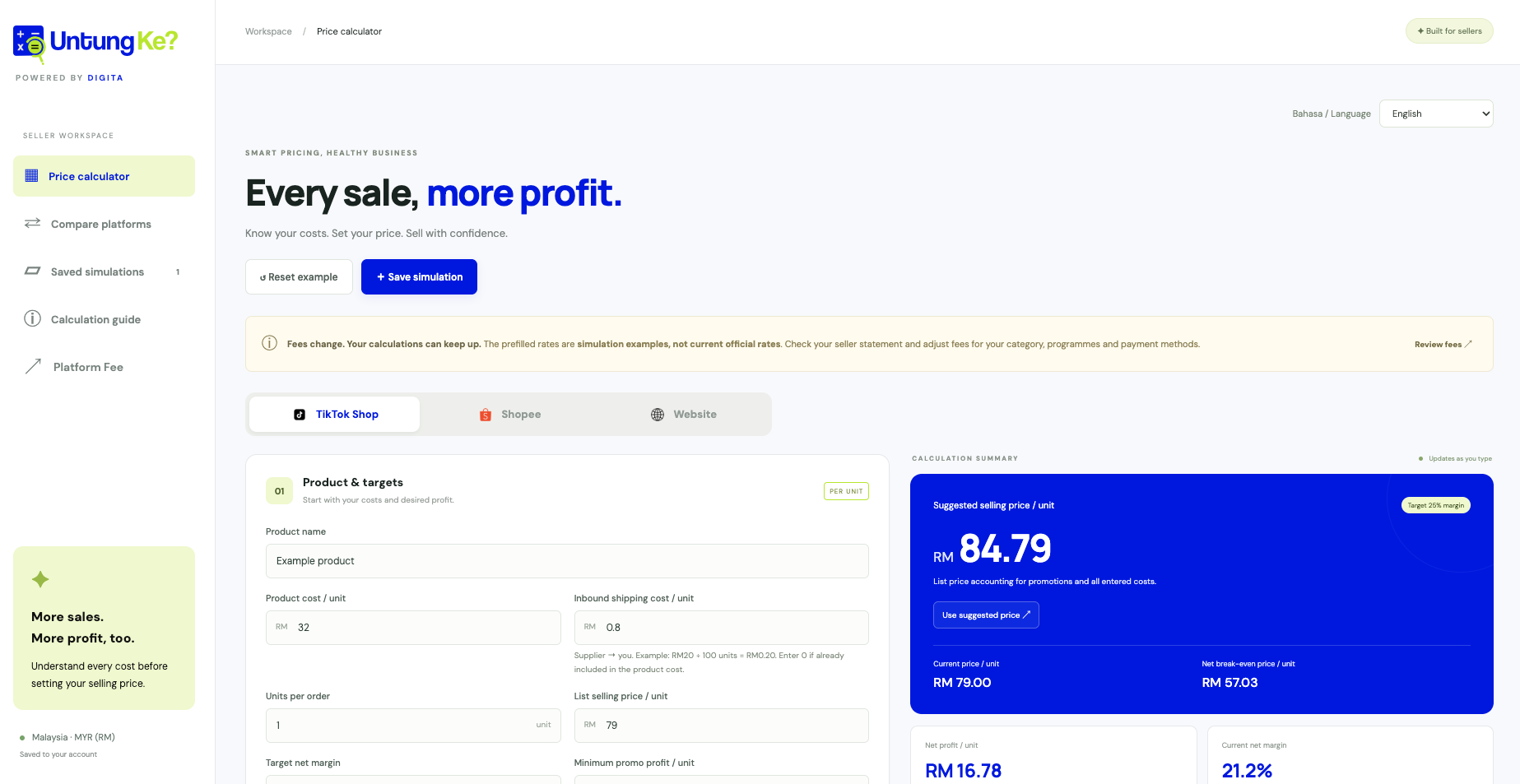Image resolution: width=1520 pixels, height=784 pixels.
Task: Click the List selling price field
Action: (721, 726)
